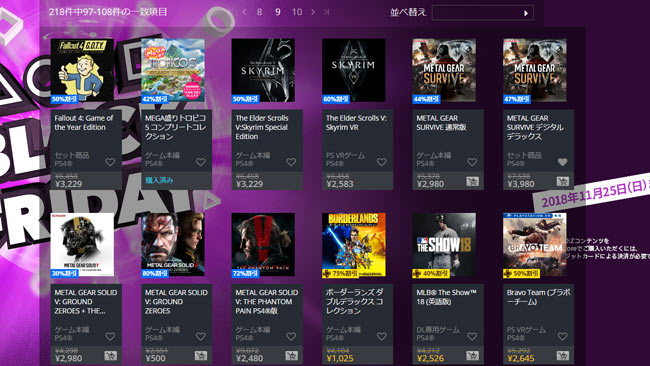Viewport: 650px width, 366px height.
Task: Click the 218件中97-108件の一致項目 results count
Action: pos(108,12)
